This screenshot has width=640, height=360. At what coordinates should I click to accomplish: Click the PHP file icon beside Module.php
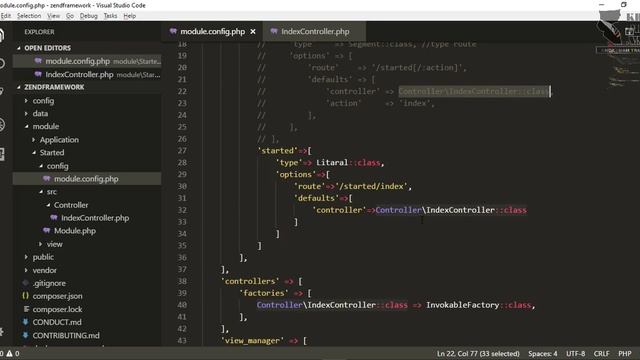[47, 231]
